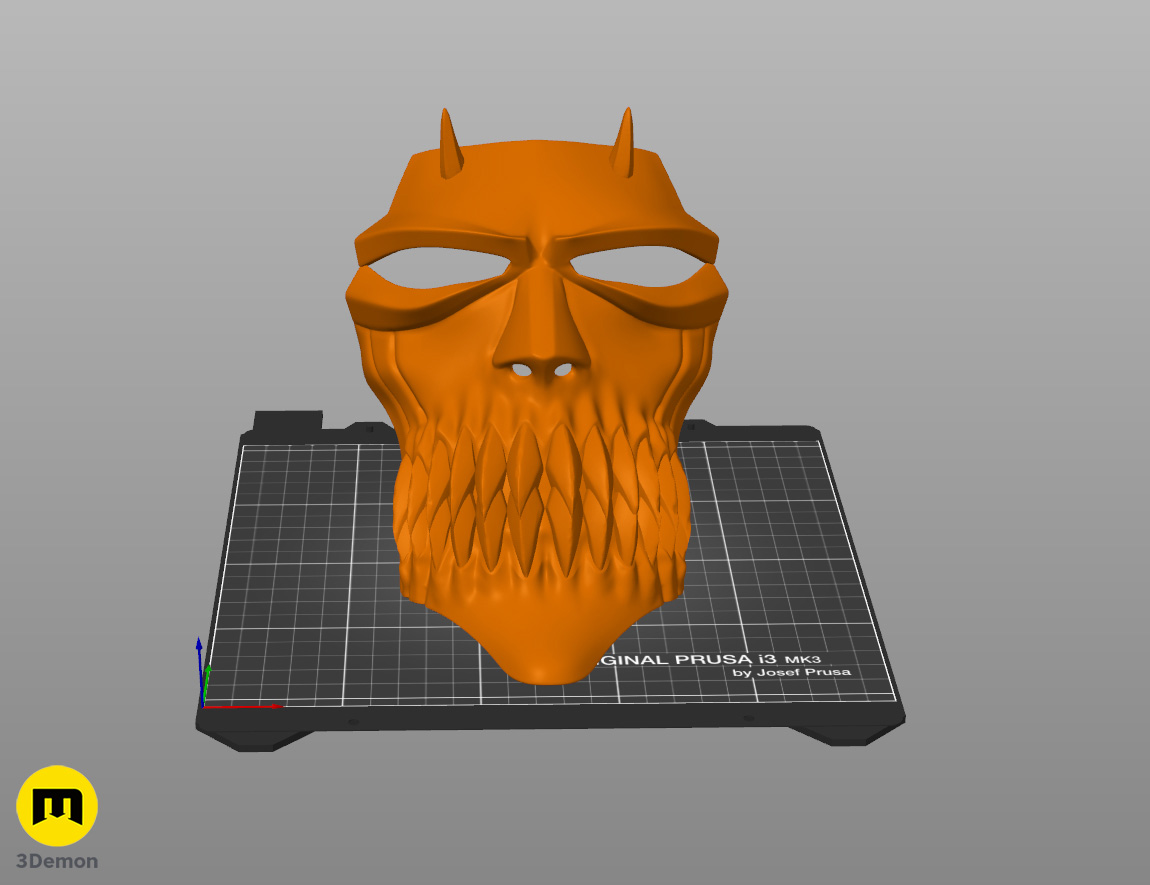The image size is (1150, 885).
Task: Click the 3Demon text label
Action: [57, 862]
